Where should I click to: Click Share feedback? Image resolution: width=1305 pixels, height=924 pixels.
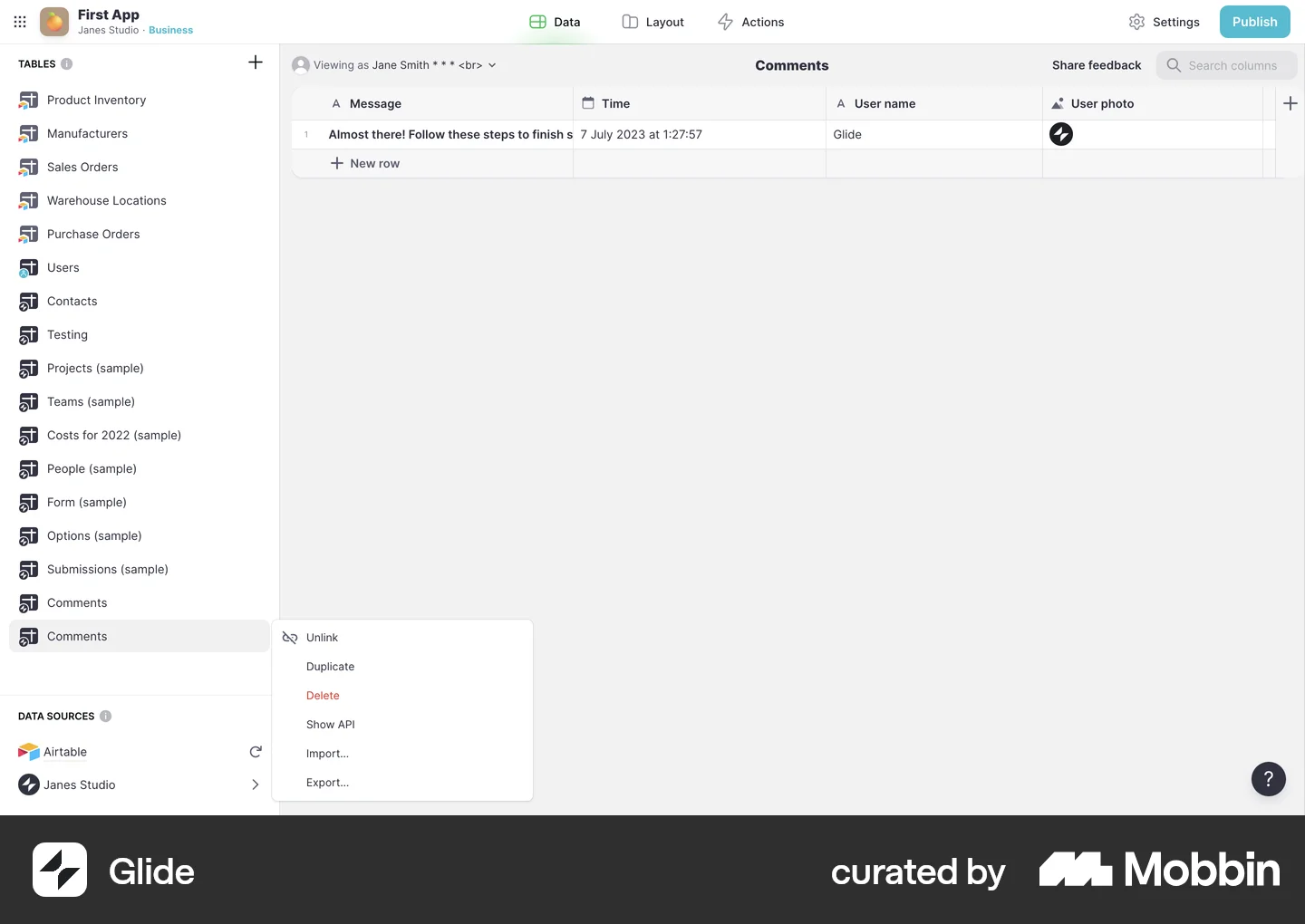tap(1097, 65)
